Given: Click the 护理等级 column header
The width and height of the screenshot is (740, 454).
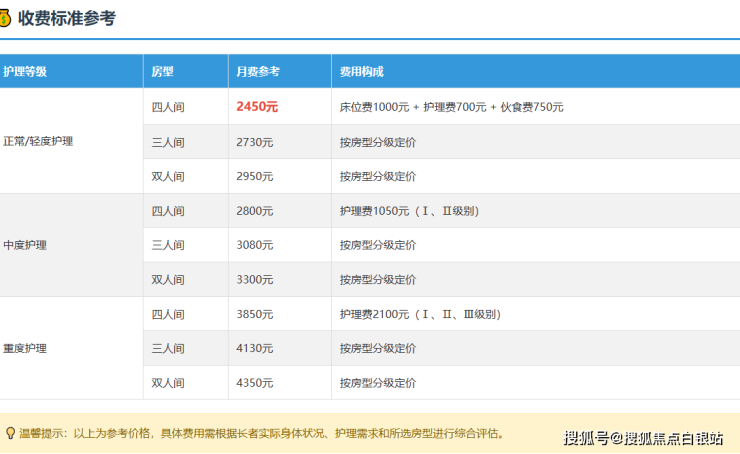Looking at the screenshot, I should coord(25,72).
